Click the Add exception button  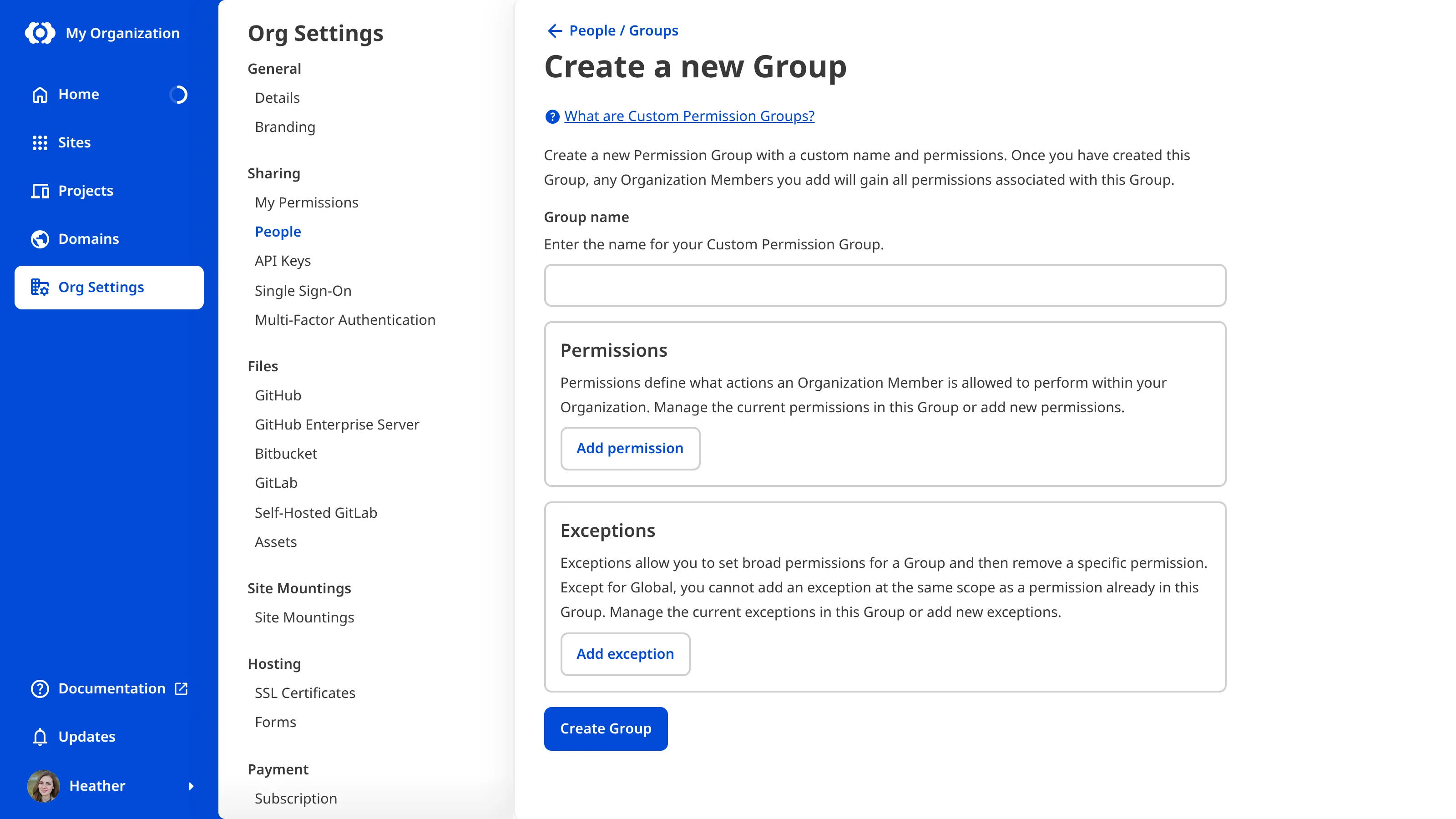tap(625, 654)
